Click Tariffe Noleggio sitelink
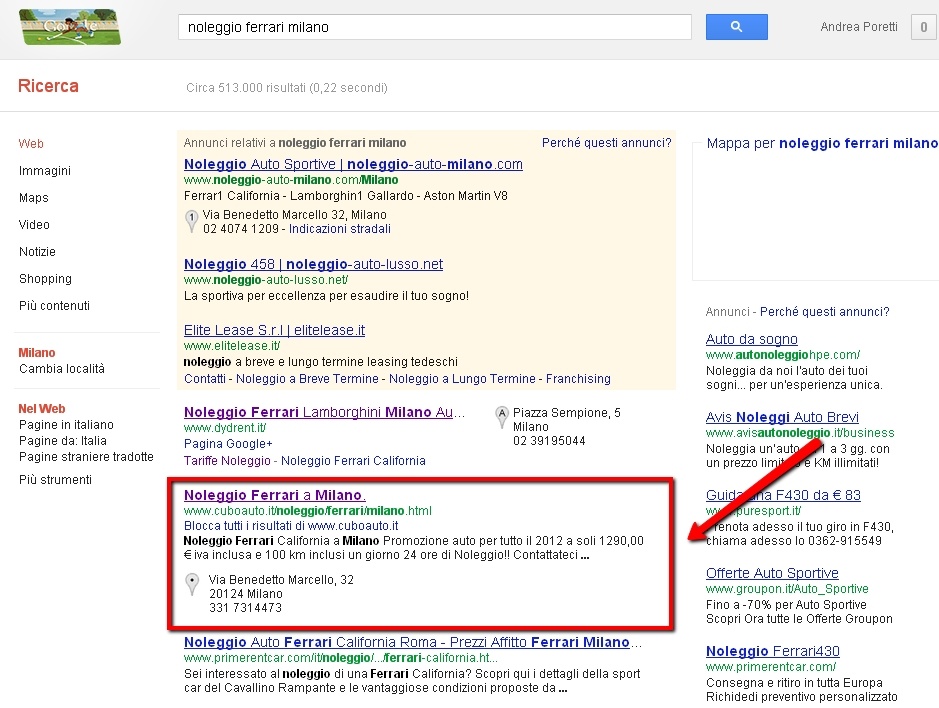This screenshot has height=708, width=939. (x=228, y=461)
